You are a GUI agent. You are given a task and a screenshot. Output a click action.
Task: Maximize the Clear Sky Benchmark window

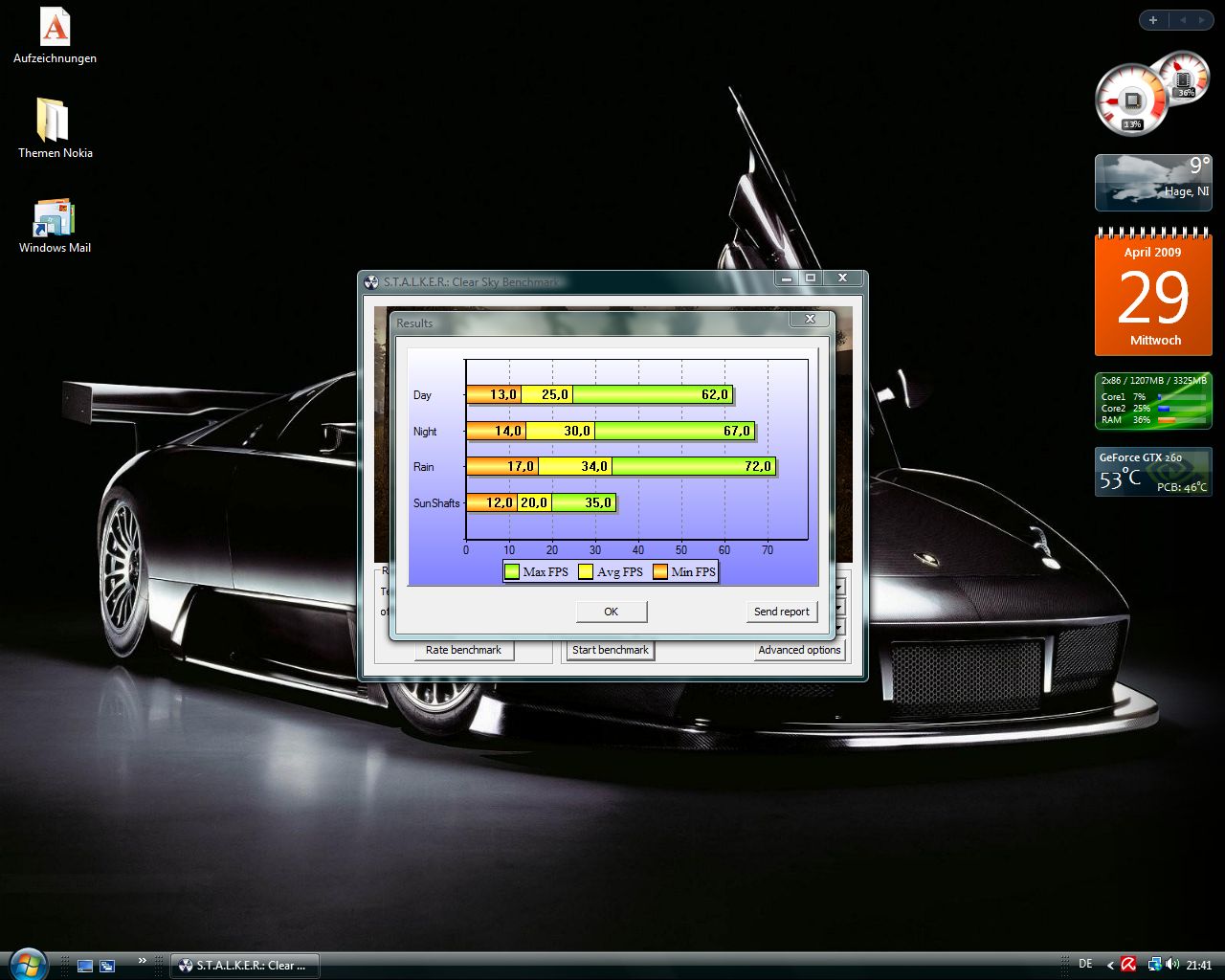pyautogui.click(x=811, y=278)
